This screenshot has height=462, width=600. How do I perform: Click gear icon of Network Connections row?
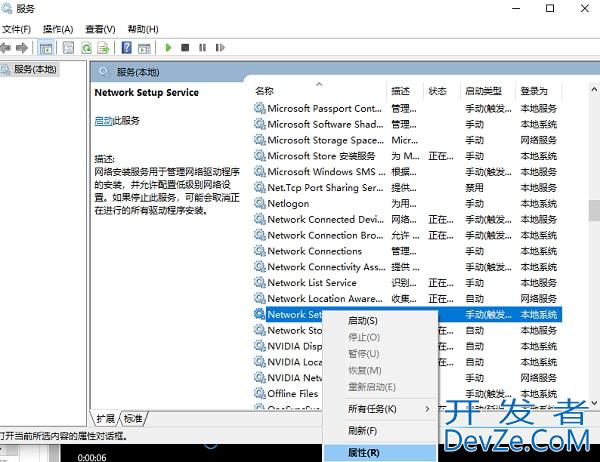260,251
